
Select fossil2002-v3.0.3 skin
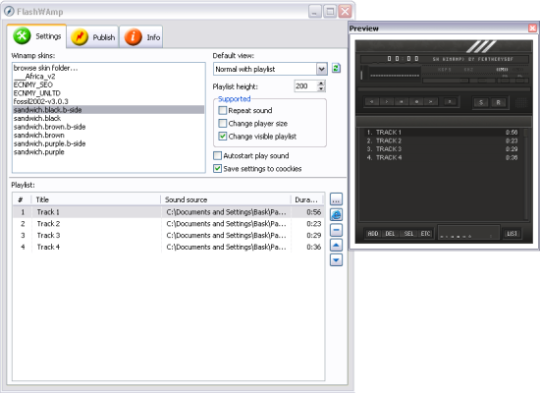click(108, 101)
